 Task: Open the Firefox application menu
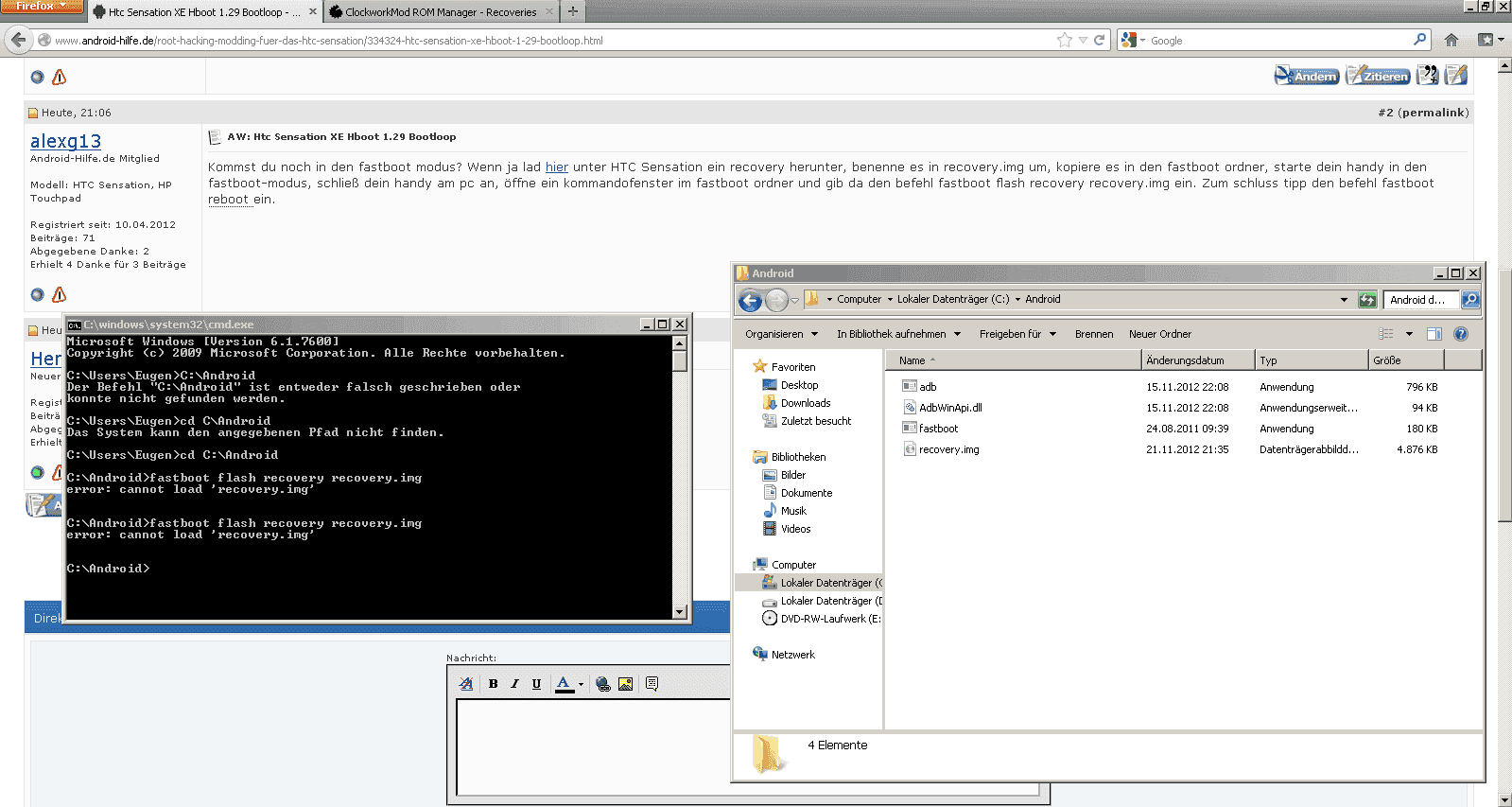point(43,7)
